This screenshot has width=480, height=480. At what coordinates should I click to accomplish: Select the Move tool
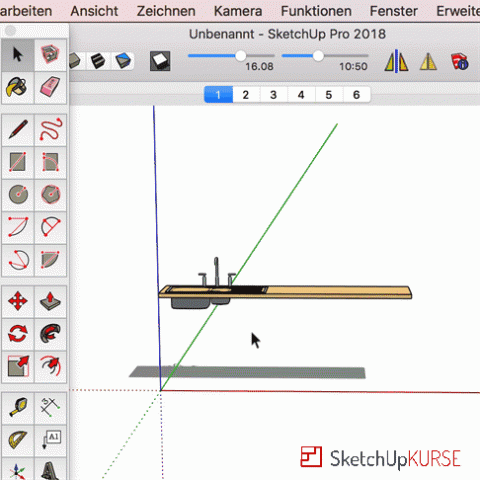click(x=18, y=301)
